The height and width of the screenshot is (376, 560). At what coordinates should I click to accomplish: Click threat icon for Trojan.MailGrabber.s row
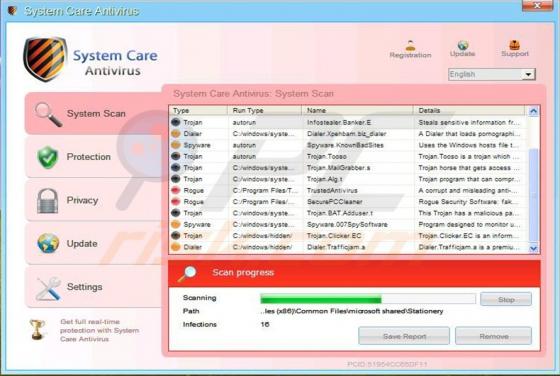(x=175, y=167)
